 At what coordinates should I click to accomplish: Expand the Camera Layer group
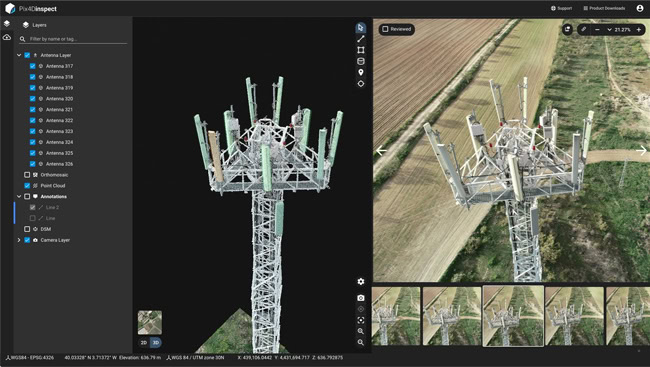(19, 240)
